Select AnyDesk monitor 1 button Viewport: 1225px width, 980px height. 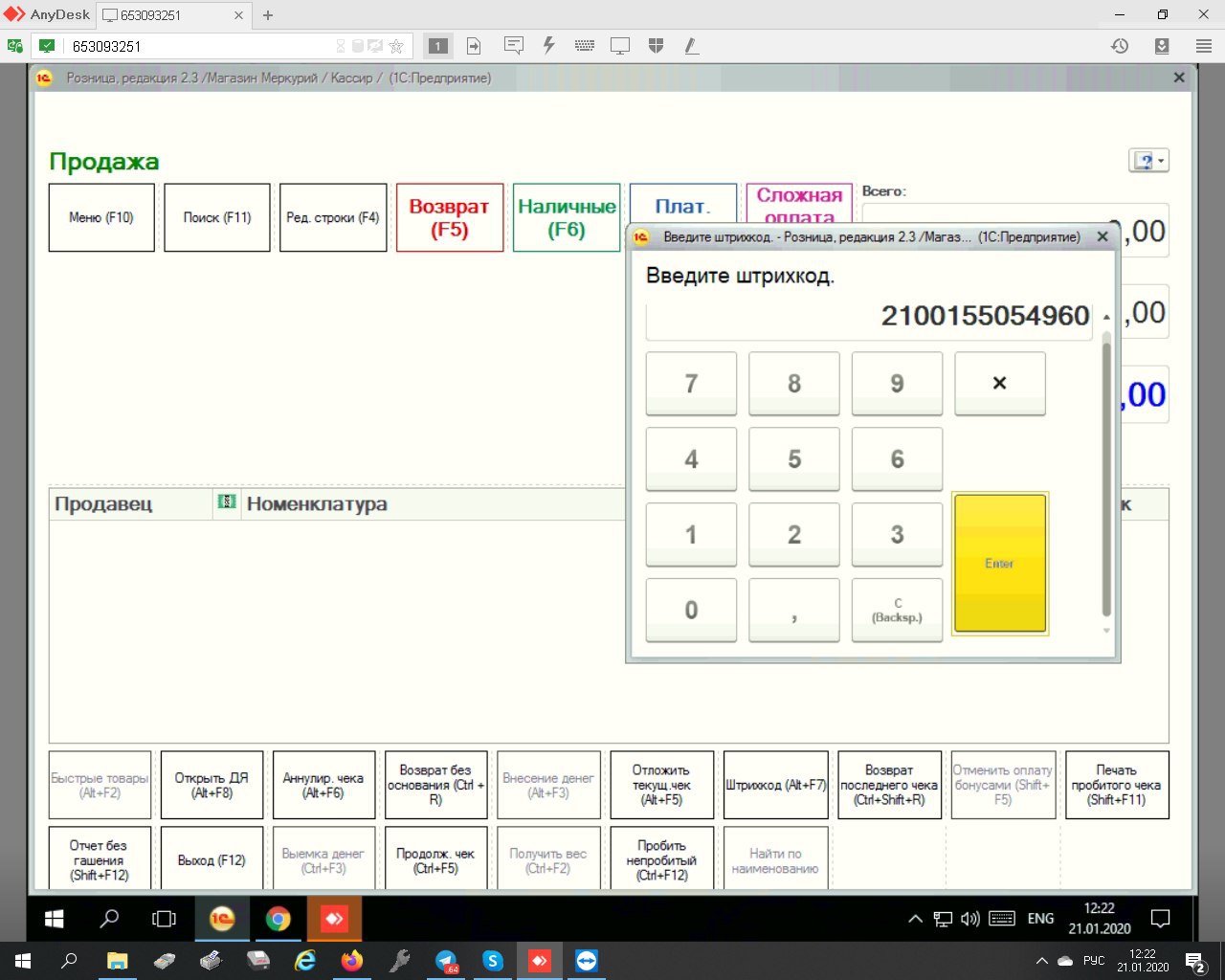[x=437, y=46]
